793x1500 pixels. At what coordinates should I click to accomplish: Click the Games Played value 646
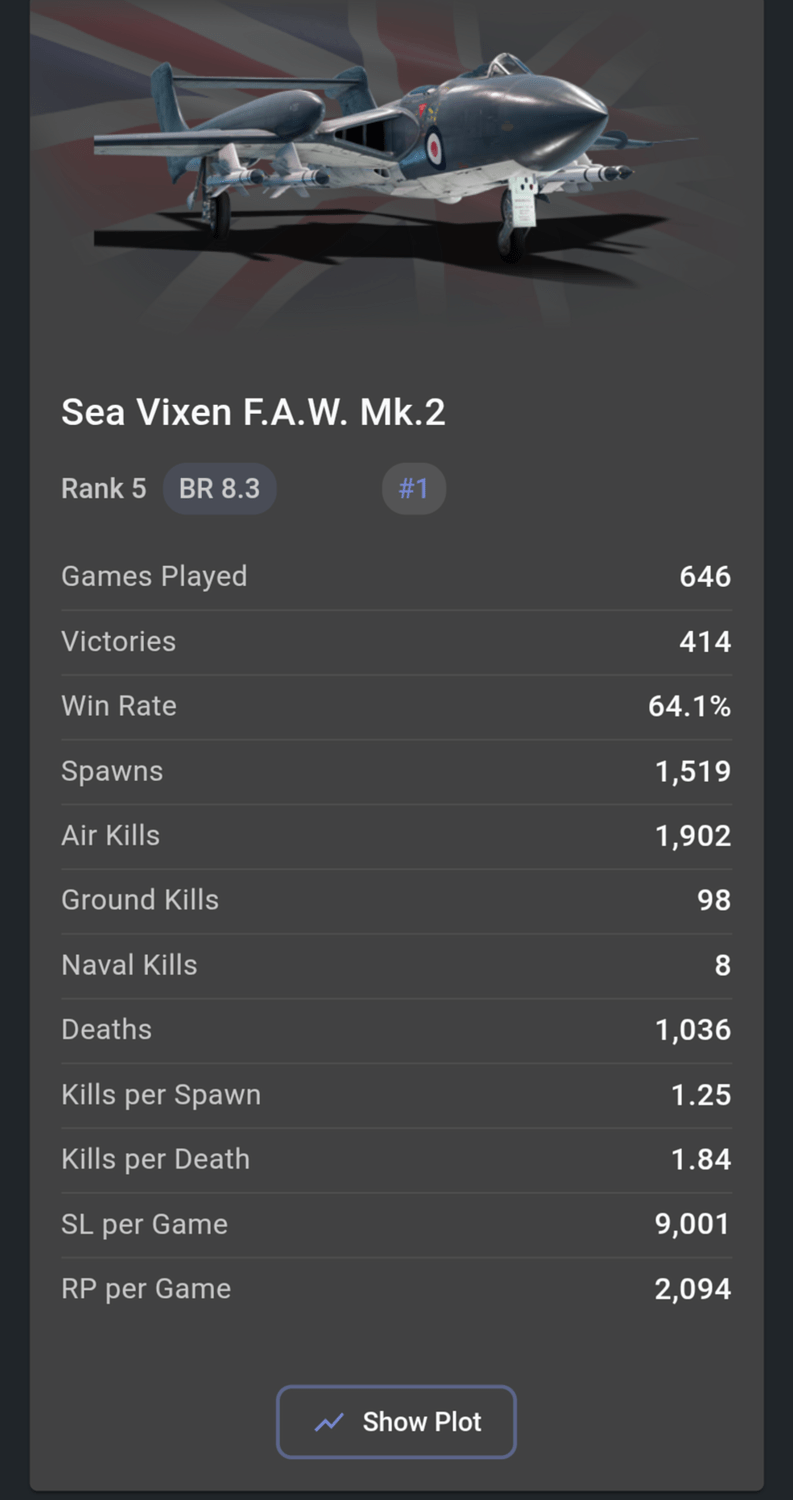click(x=705, y=577)
